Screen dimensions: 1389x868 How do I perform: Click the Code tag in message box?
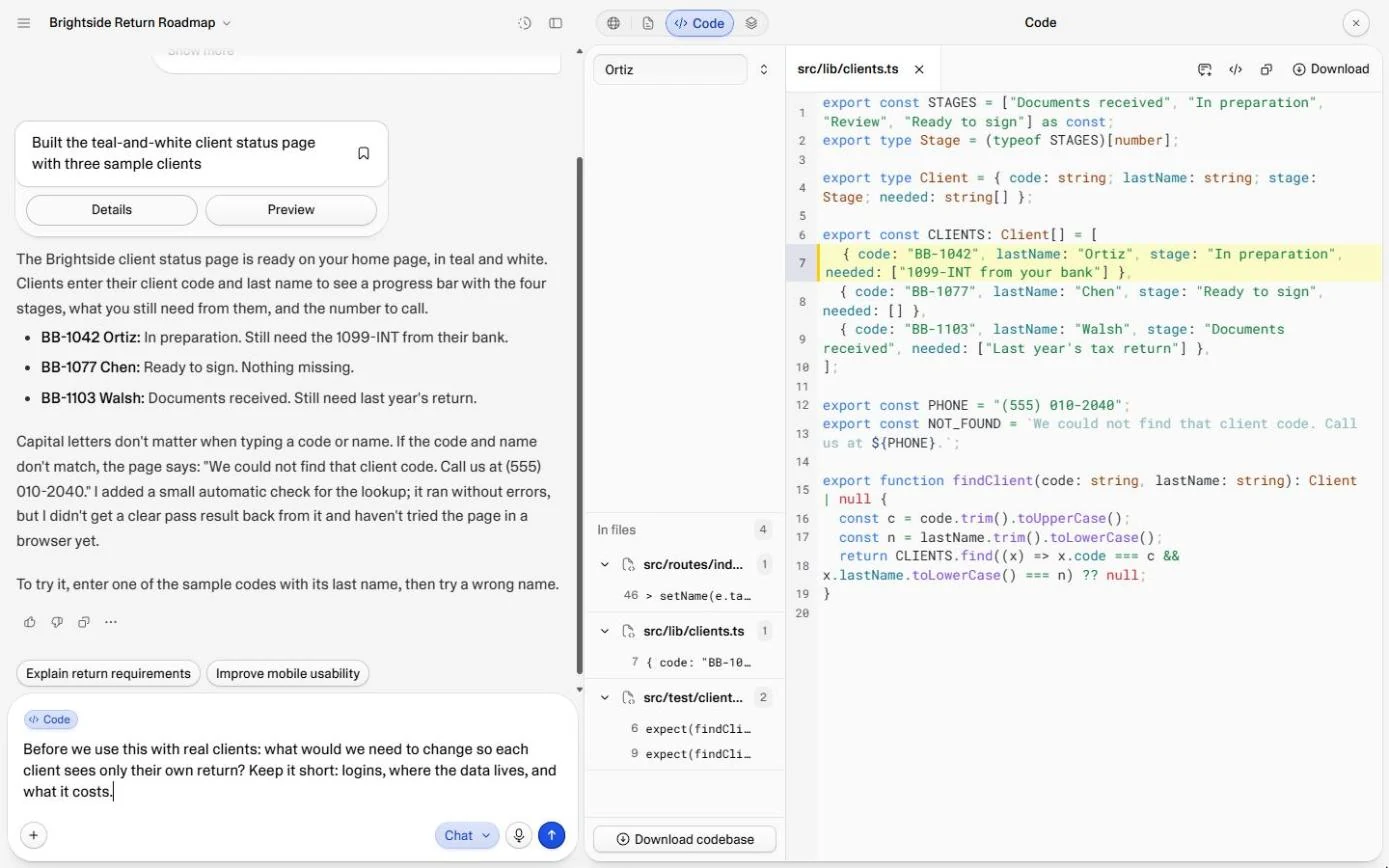[x=50, y=719]
